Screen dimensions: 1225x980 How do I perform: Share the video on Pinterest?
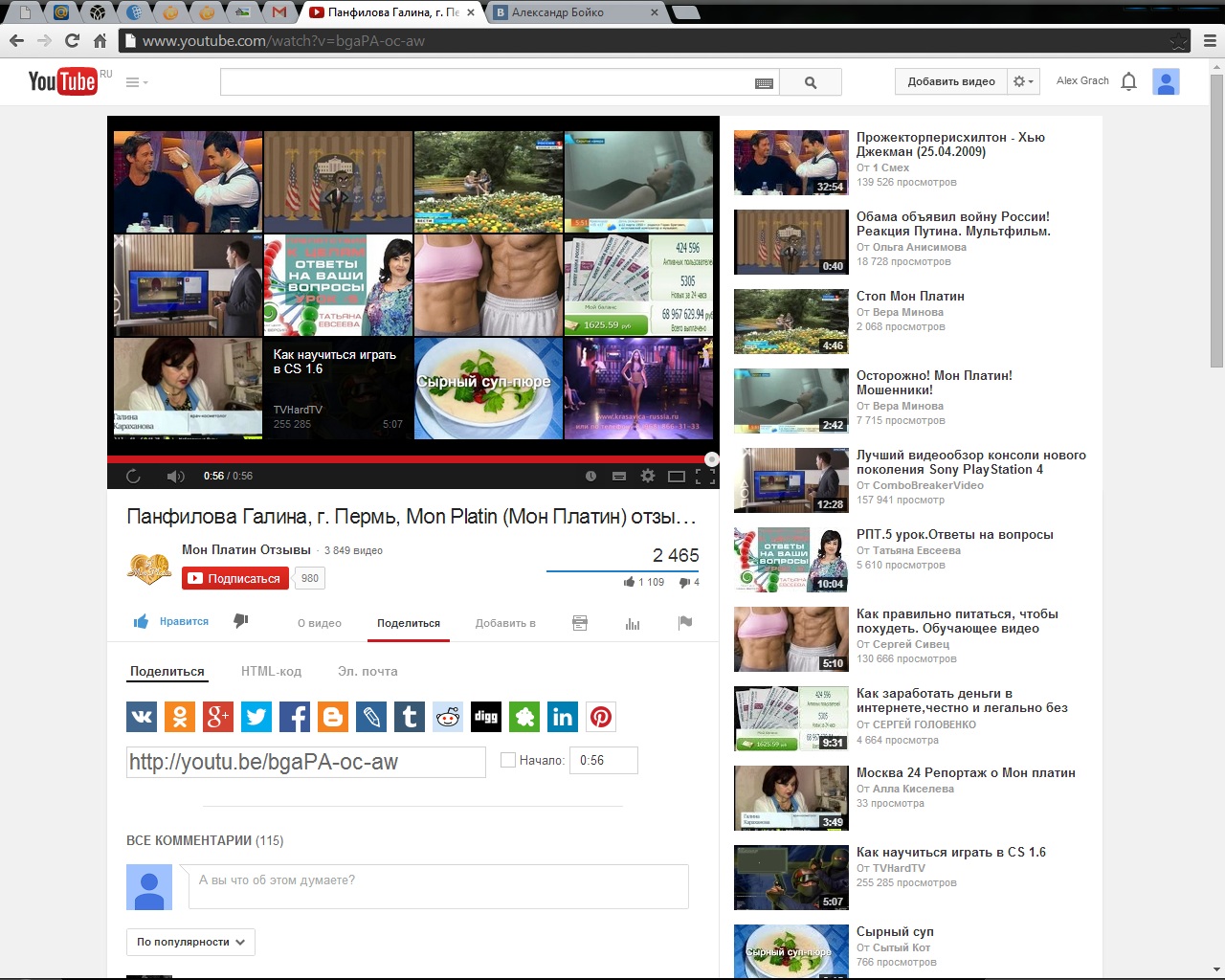(601, 716)
